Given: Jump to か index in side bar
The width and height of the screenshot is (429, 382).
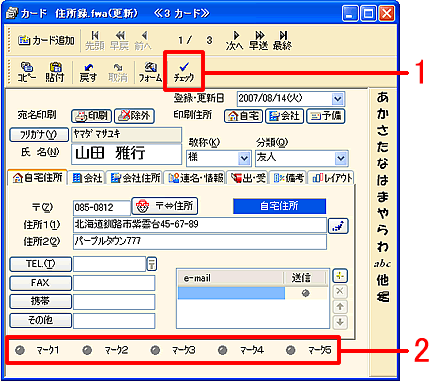Looking at the screenshot, I should click(383, 114).
